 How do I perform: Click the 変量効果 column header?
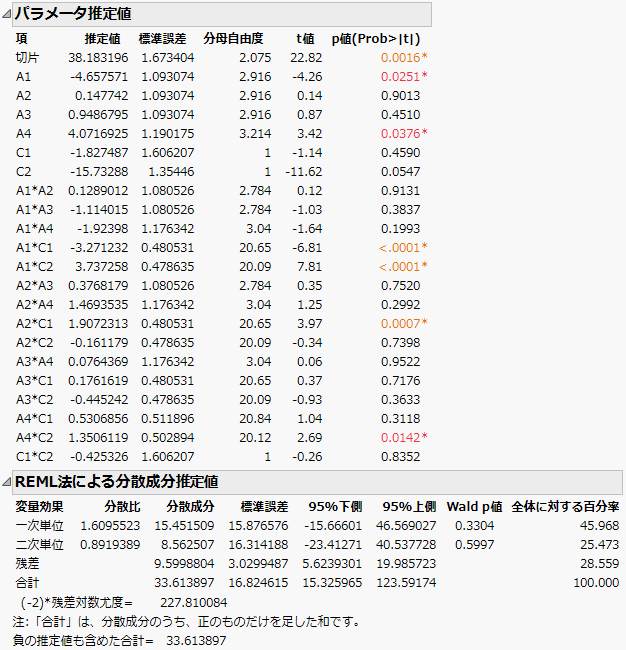39,507
